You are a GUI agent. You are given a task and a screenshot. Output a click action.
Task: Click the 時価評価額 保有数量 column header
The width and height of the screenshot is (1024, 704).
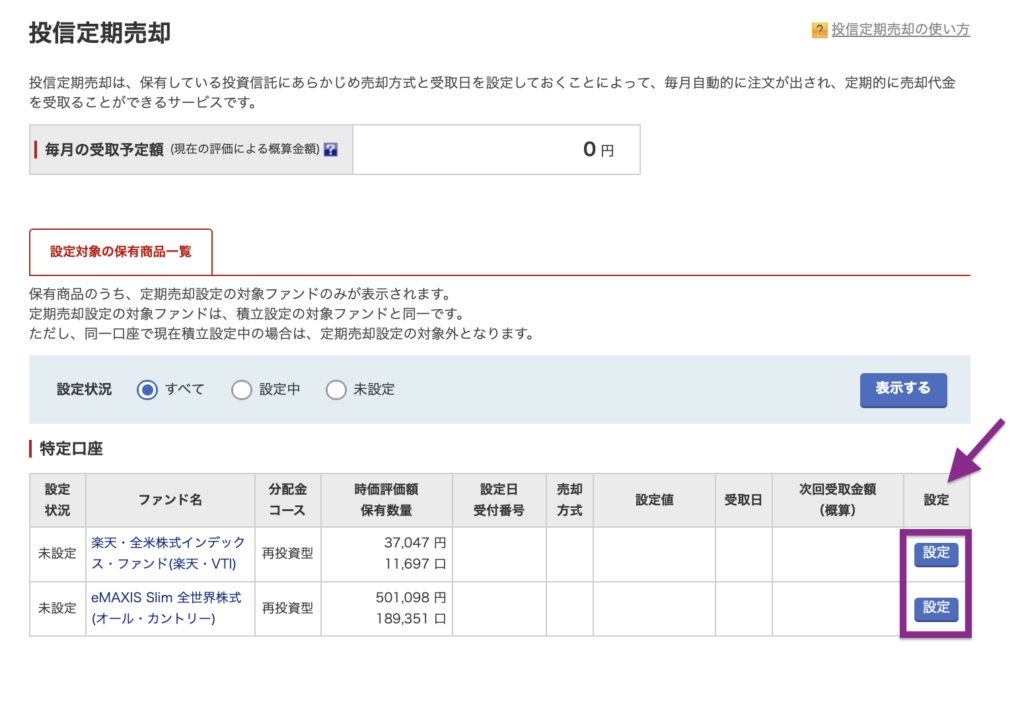(x=386, y=499)
